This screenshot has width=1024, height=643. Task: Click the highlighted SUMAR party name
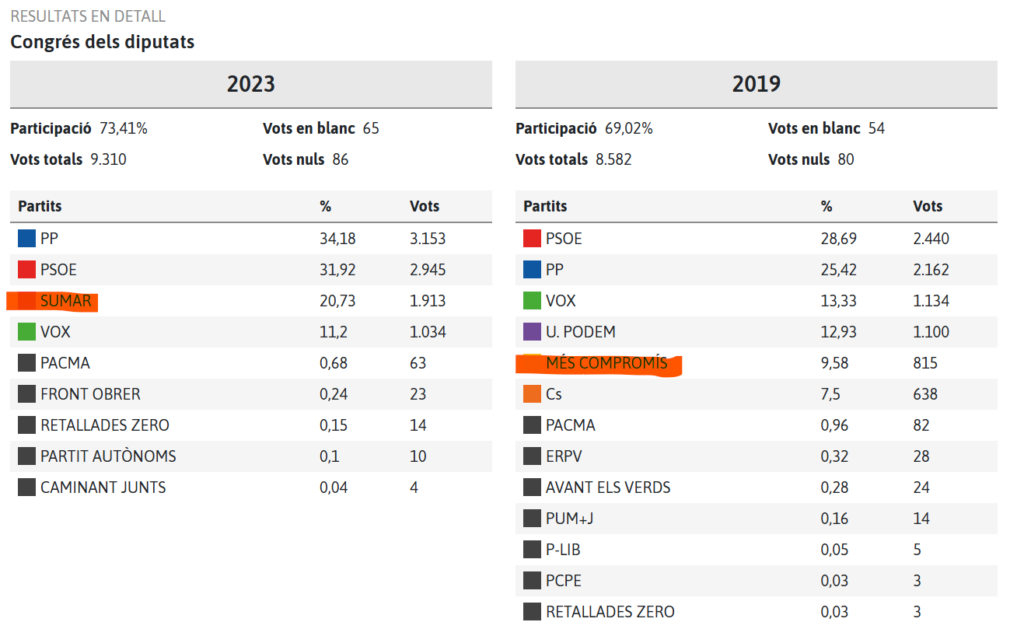pos(66,301)
